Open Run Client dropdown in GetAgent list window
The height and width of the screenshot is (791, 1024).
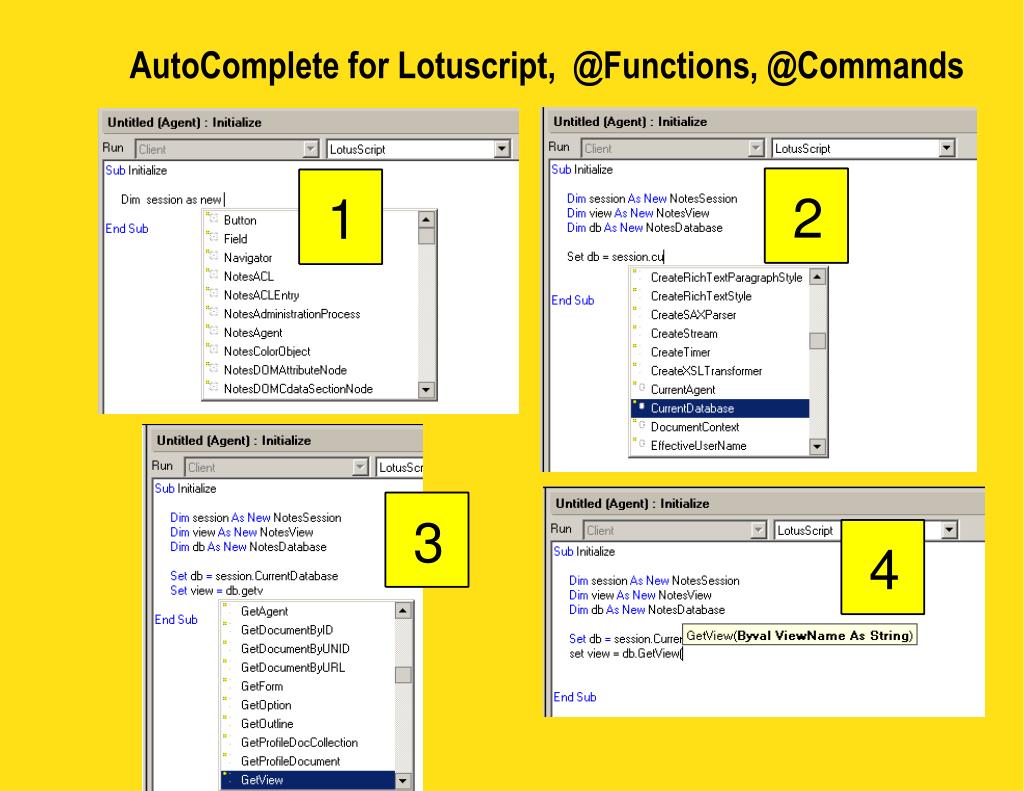pyautogui.click(x=360, y=467)
